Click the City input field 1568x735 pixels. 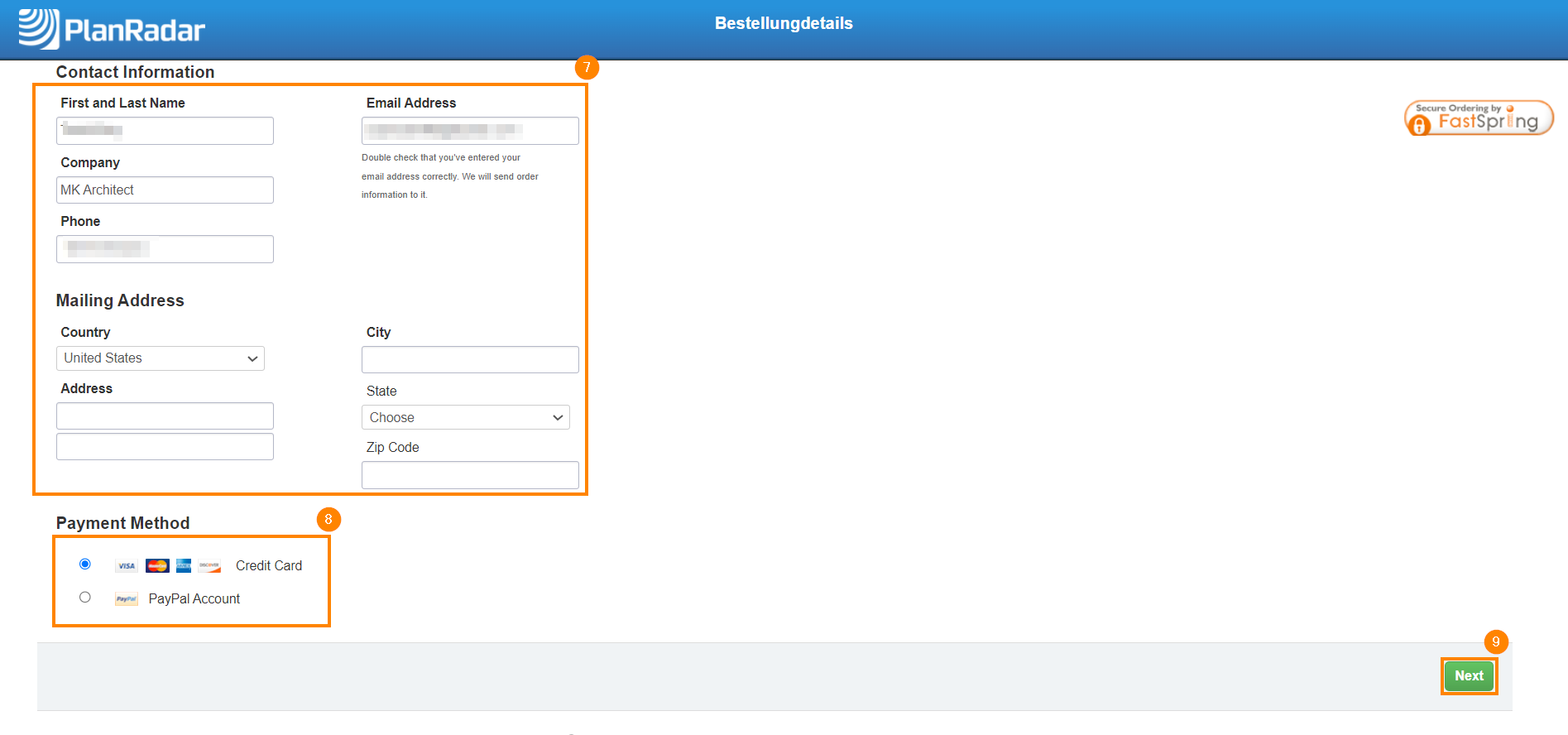[470, 360]
